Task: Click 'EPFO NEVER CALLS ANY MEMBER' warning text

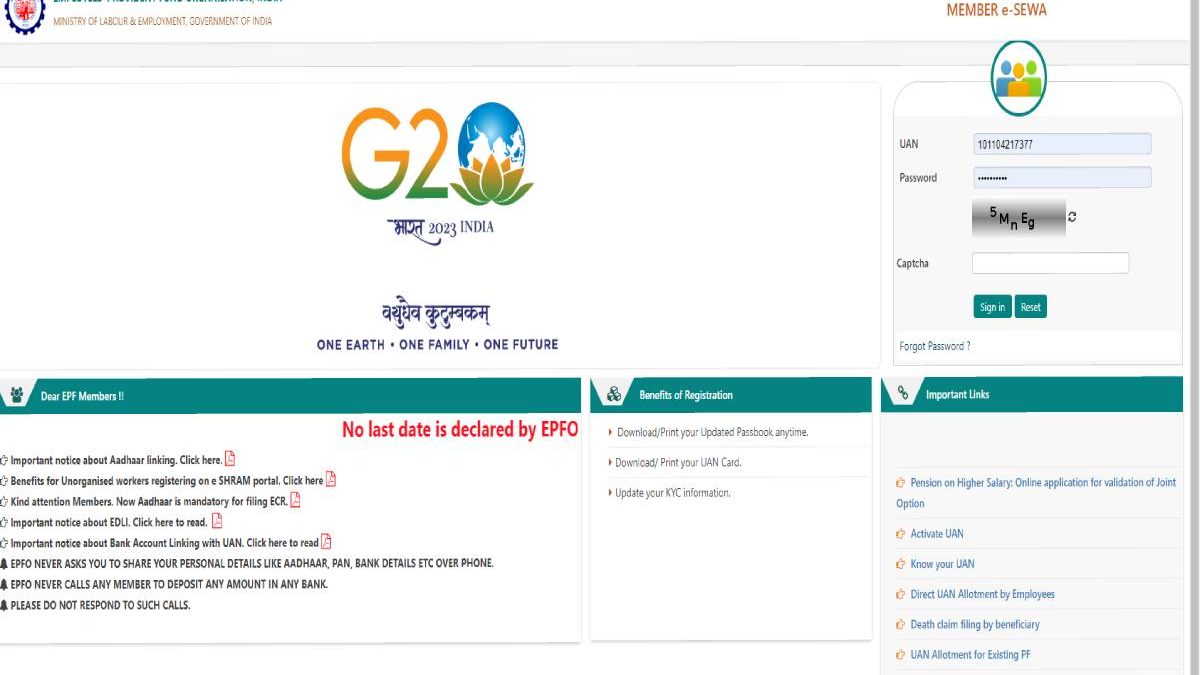Action: click(x=169, y=584)
